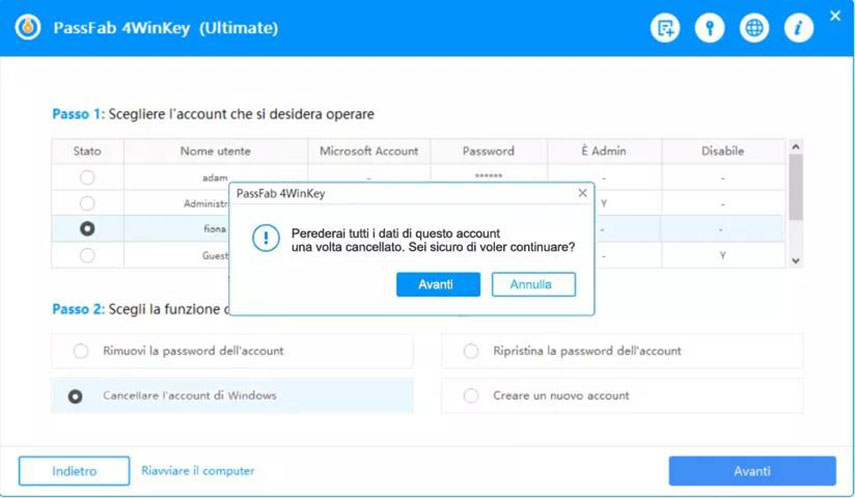Select Creare un nuovo account option
Image resolution: width=855 pixels, height=498 pixels.
pyautogui.click(x=471, y=396)
